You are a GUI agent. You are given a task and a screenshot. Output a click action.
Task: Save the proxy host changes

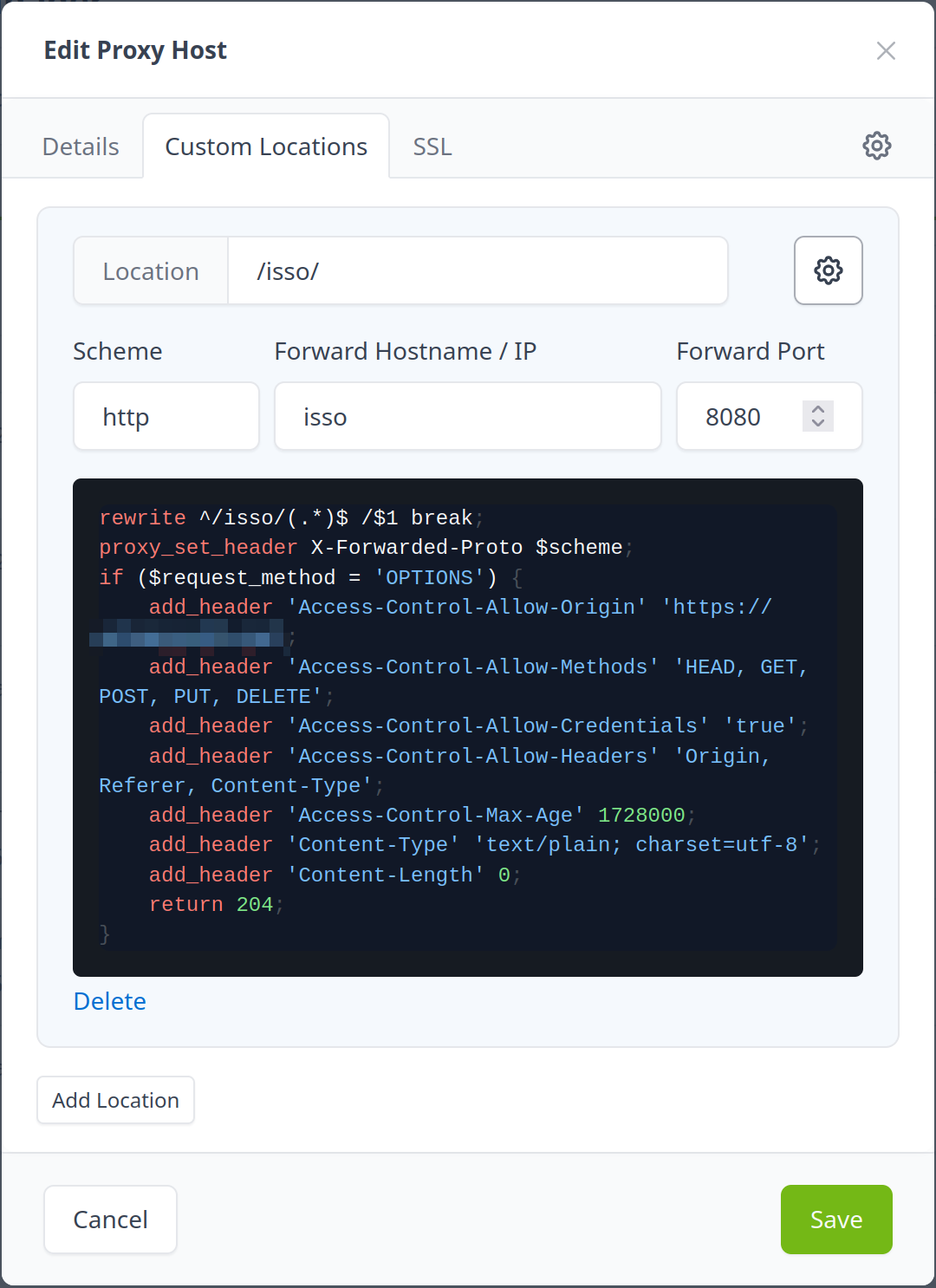click(x=835, y=1220)
